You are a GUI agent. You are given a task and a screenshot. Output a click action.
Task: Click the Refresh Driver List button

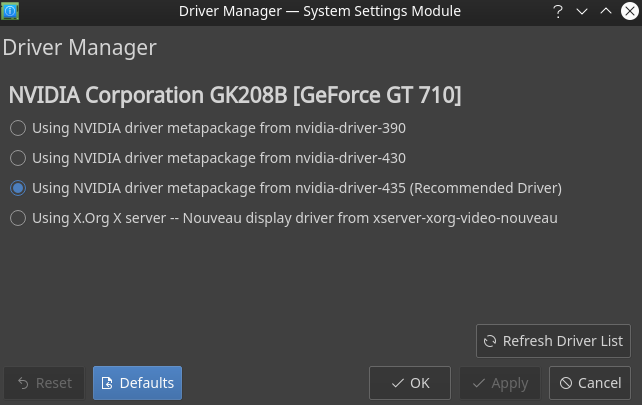[x=553, y=341]
